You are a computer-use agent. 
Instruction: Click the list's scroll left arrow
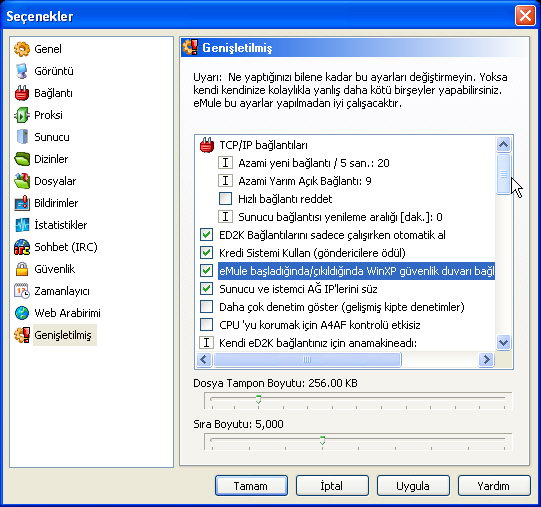coord(204,360)
